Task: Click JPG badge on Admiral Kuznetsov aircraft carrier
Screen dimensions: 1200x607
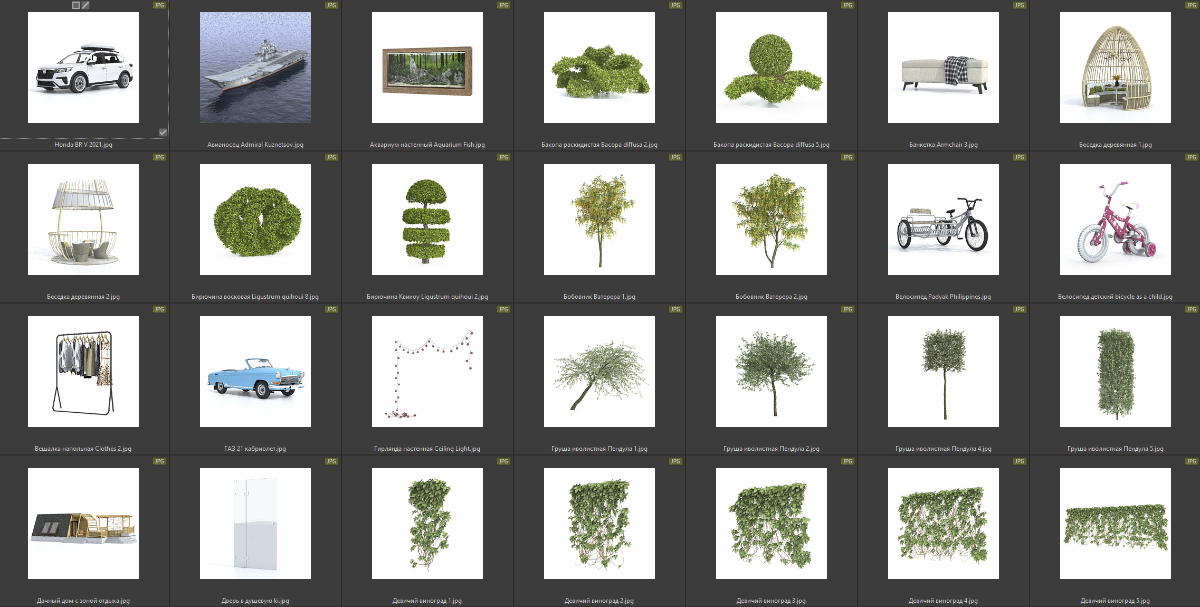Action: tap(331, 5)
